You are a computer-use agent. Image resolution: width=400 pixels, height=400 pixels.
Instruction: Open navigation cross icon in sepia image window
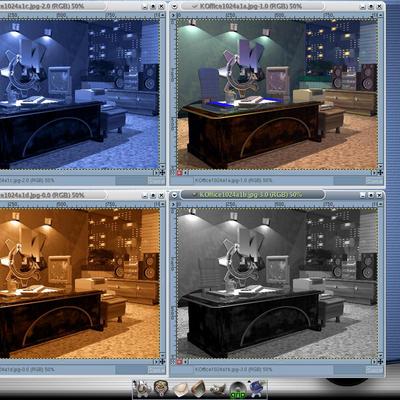tap(162, 362)
